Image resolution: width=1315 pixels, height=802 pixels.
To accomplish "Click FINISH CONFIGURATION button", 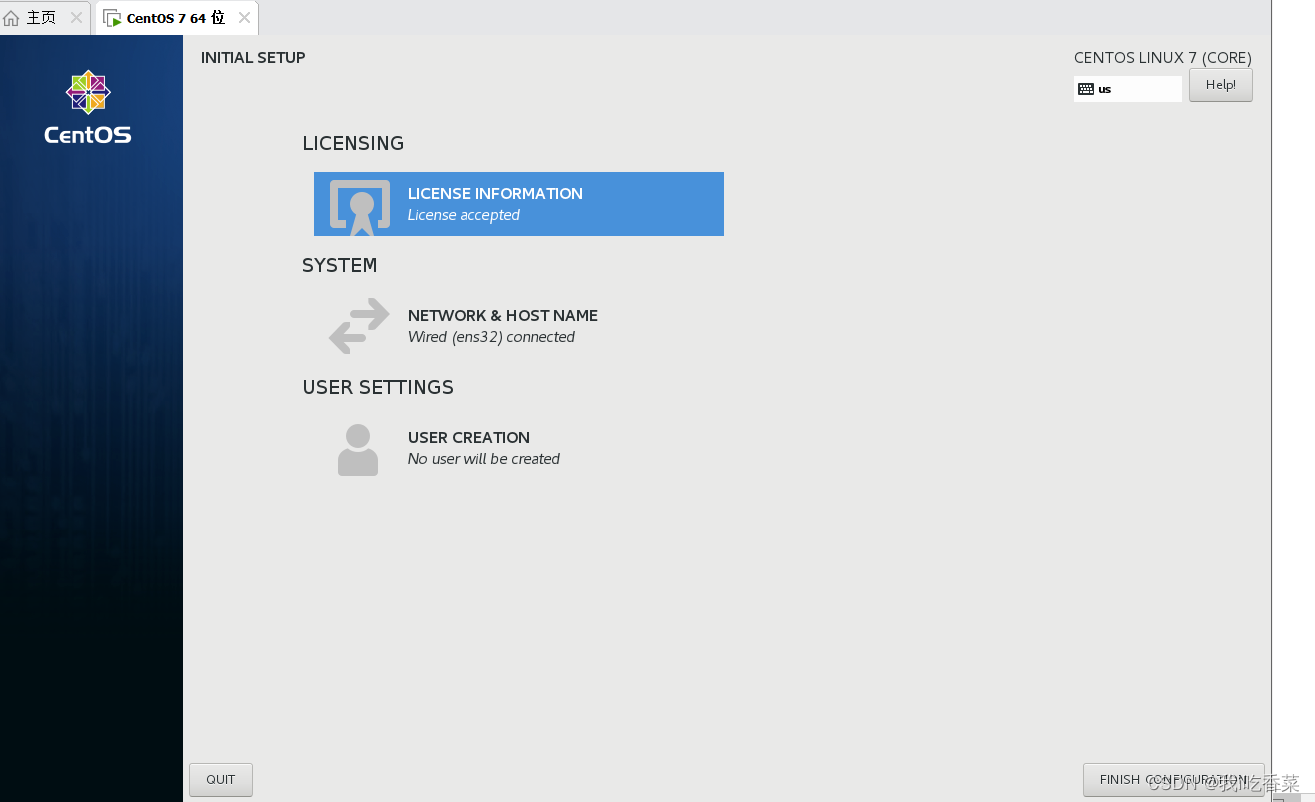I will click(1173, 780).
